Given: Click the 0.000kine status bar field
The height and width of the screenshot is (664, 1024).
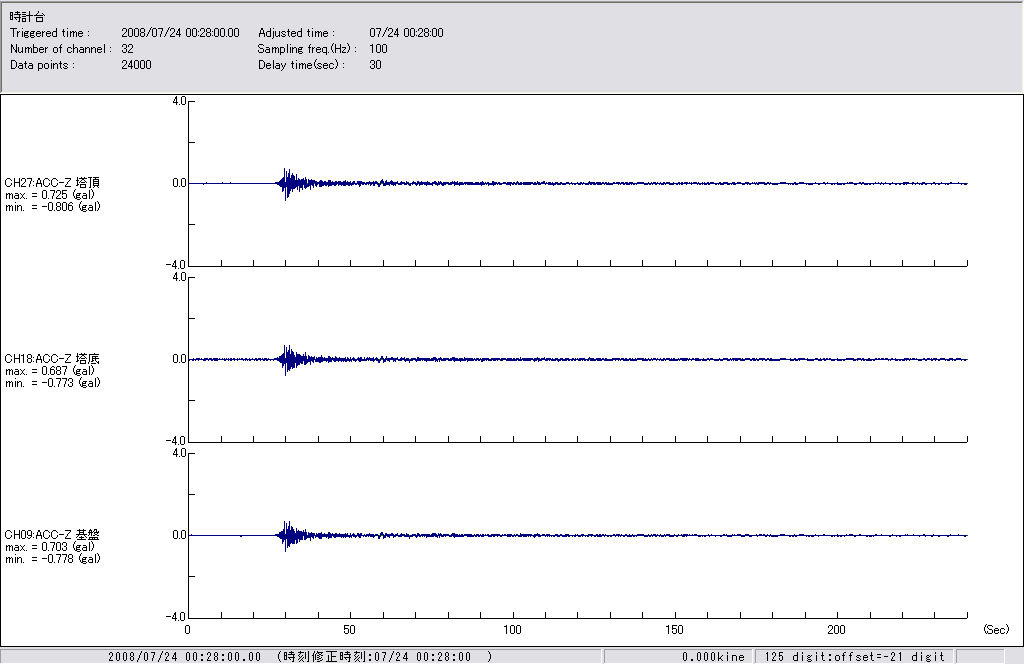Looking at the screenshot, I should click(x=713, y=657).
